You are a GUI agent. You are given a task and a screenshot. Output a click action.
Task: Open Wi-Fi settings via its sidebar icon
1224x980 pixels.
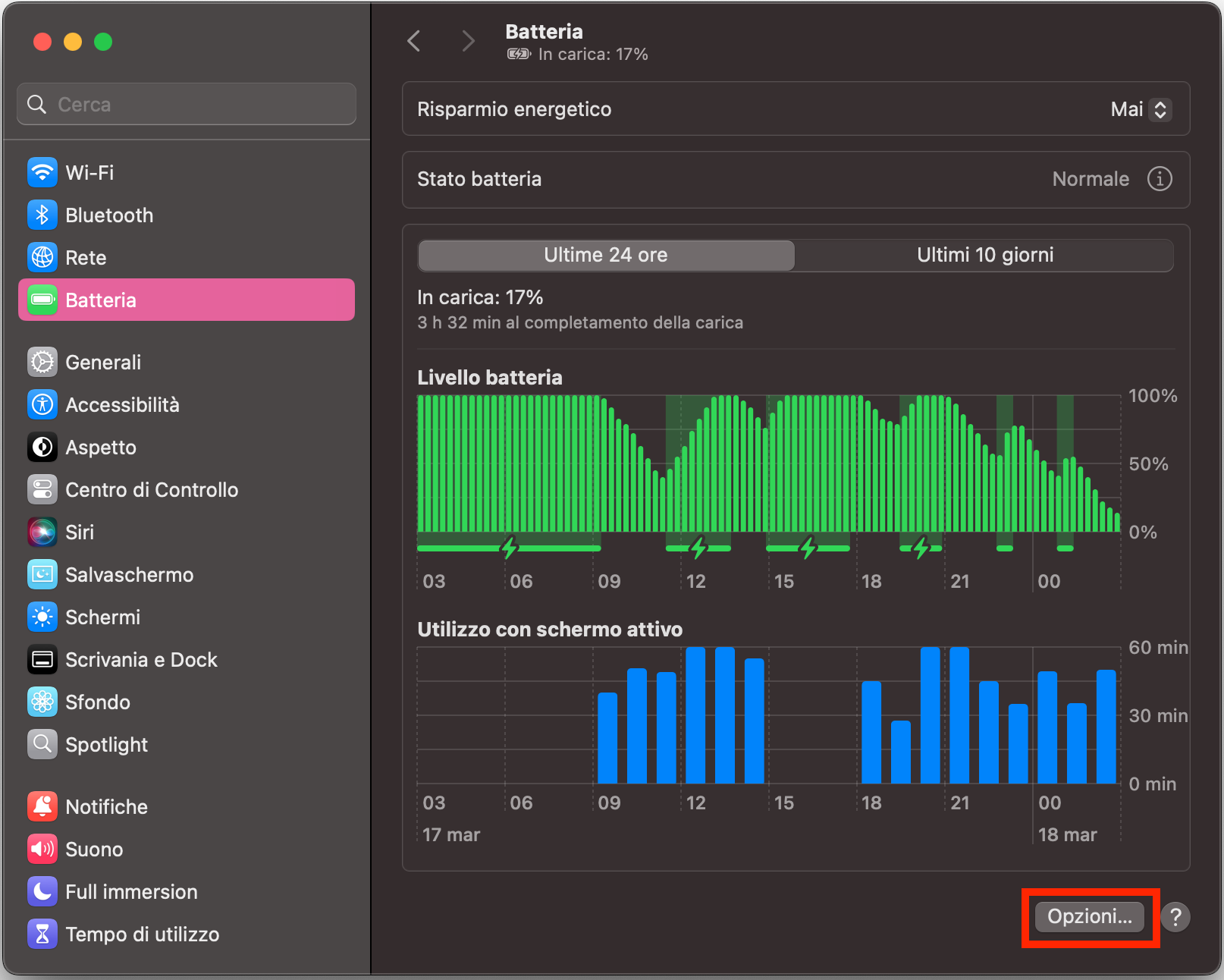point(42,173)
